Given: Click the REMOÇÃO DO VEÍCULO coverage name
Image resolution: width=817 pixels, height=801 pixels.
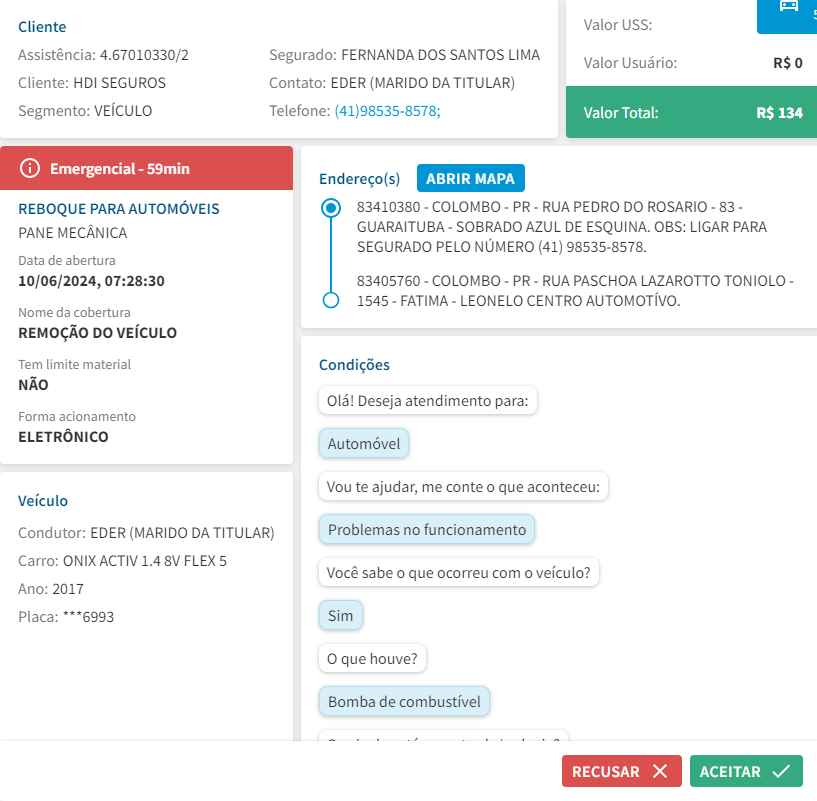Looking at the screenshot, I should tap(97, 333).
